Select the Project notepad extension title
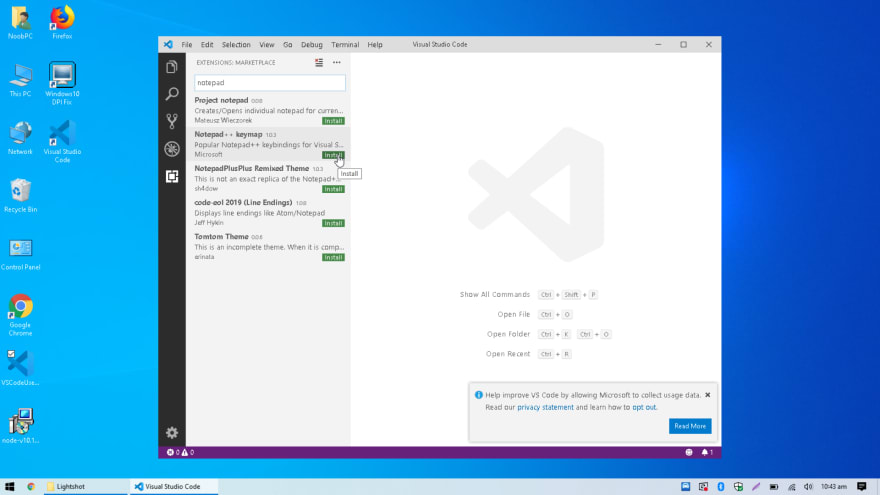Image resolution: width=880 pixels, height=495 pixels. pyautogui.click(x=221, y=100)
